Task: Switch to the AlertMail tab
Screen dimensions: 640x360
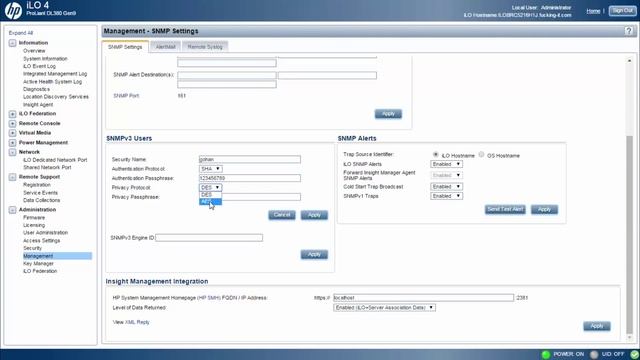Action: [165, 47]
